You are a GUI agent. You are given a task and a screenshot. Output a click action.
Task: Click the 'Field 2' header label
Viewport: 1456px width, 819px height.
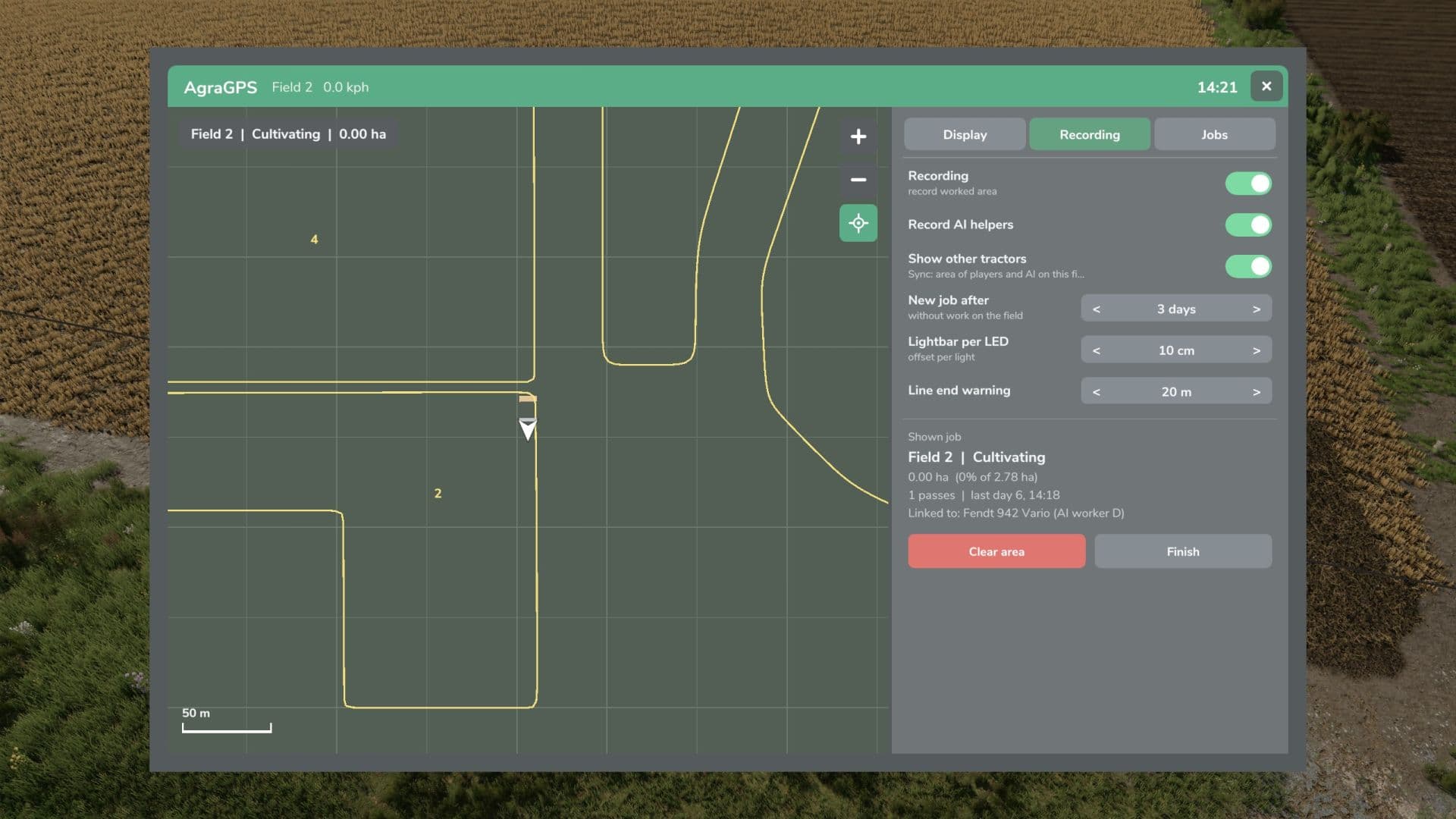point(292,87)
